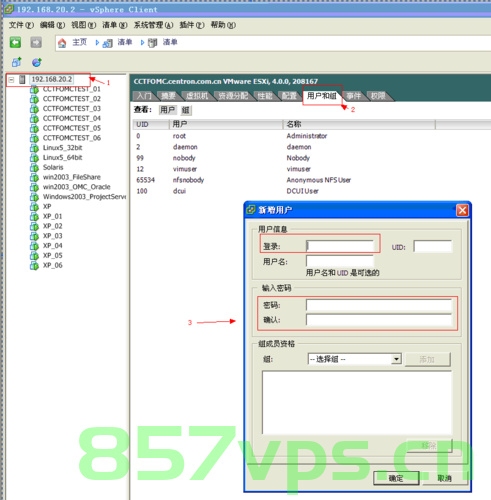Switch to the 虚拟机 tab
The width and height of the screenshot is (491, 500).
pos(197,96)
